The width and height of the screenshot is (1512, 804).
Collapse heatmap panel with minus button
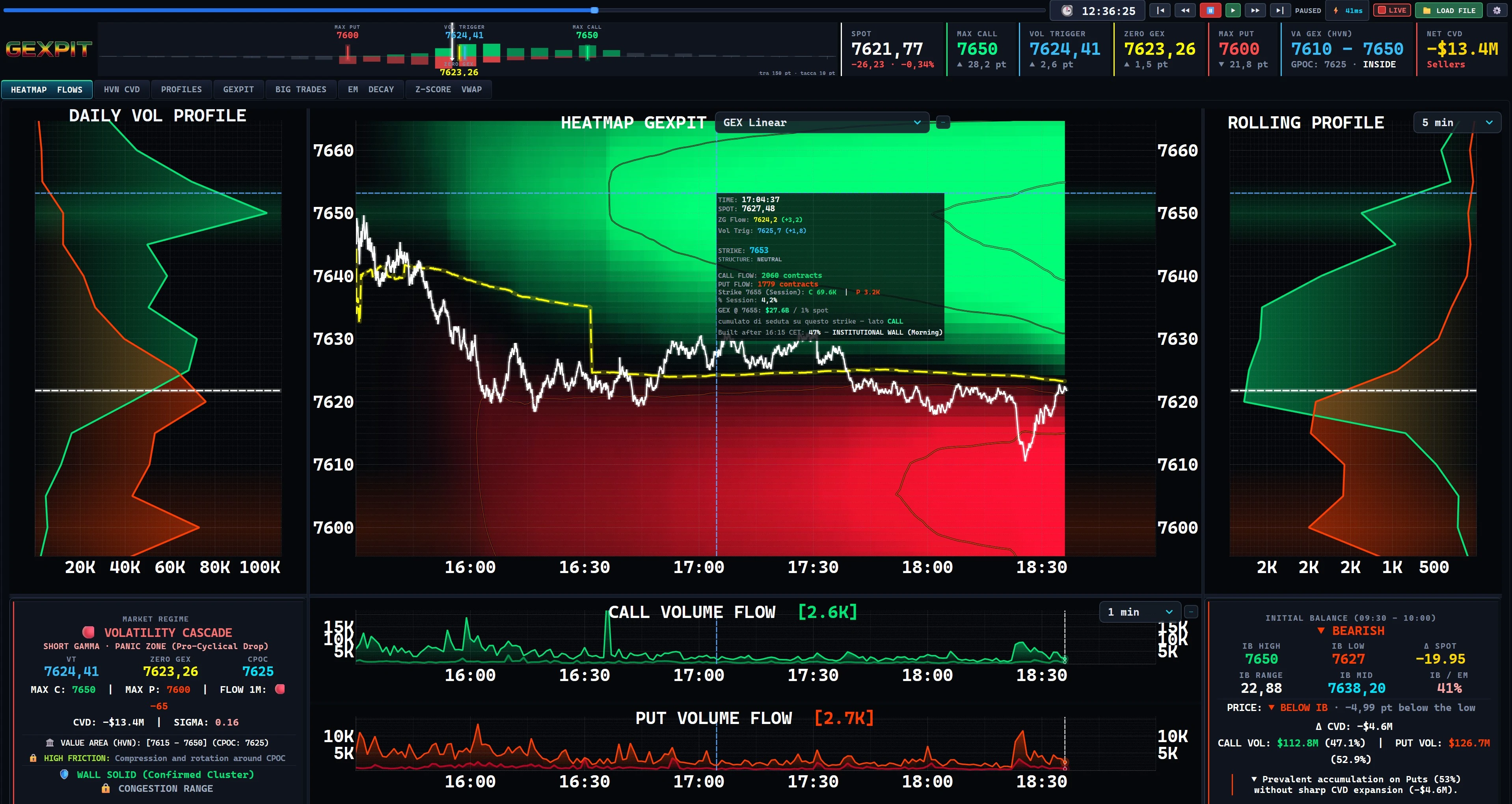[943, 123]
